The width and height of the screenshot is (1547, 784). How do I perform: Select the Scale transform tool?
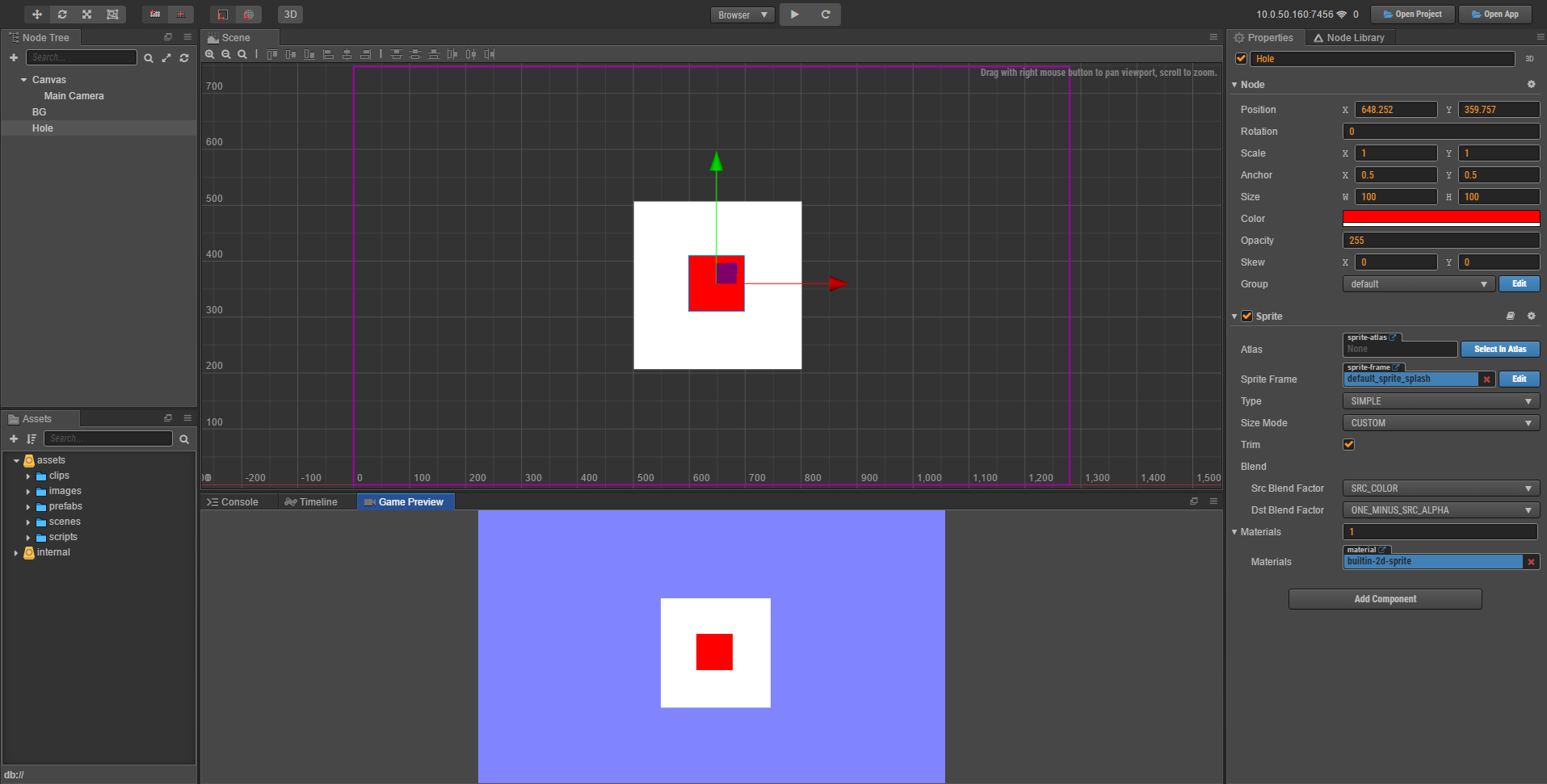tap(87, 15)
